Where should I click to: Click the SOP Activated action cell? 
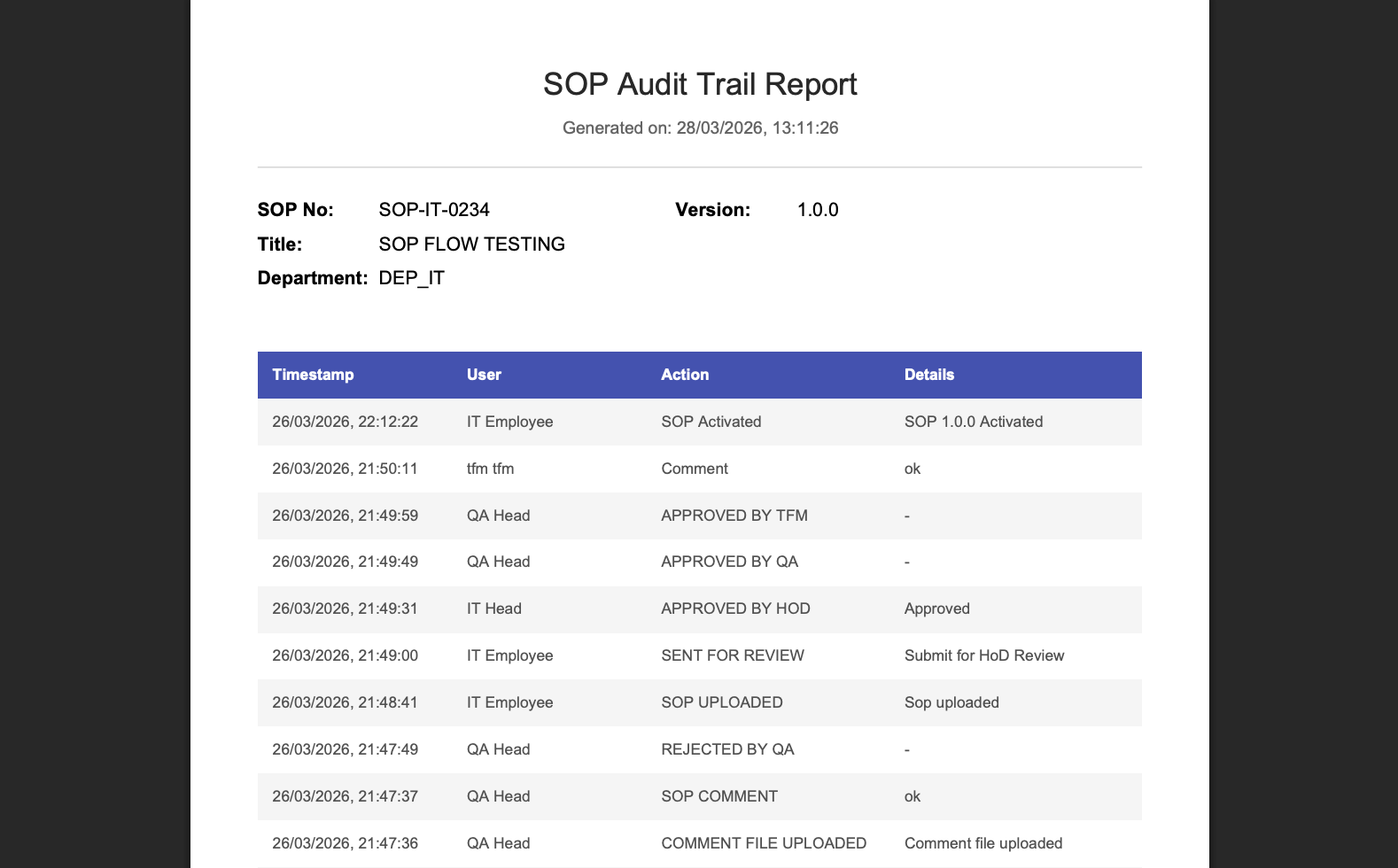(x=711, y=422)
